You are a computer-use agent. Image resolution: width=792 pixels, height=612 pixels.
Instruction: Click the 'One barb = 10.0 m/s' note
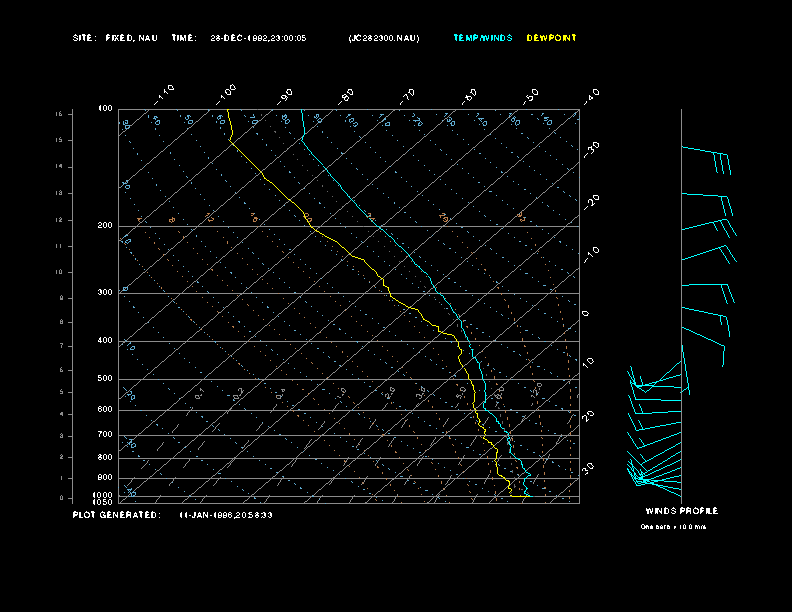pos(673,526)
